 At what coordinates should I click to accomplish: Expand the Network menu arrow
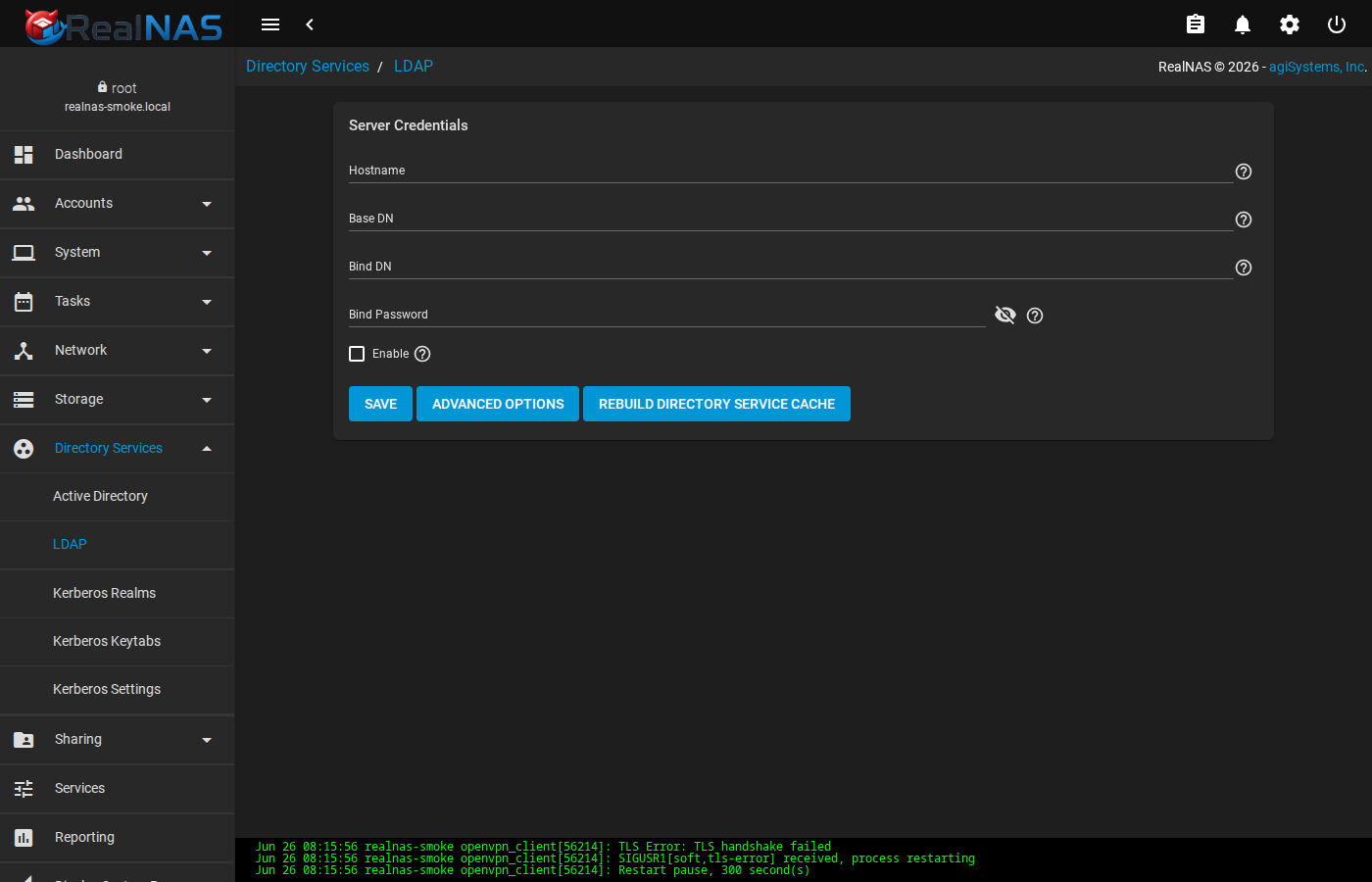click(x=207, y=351)
